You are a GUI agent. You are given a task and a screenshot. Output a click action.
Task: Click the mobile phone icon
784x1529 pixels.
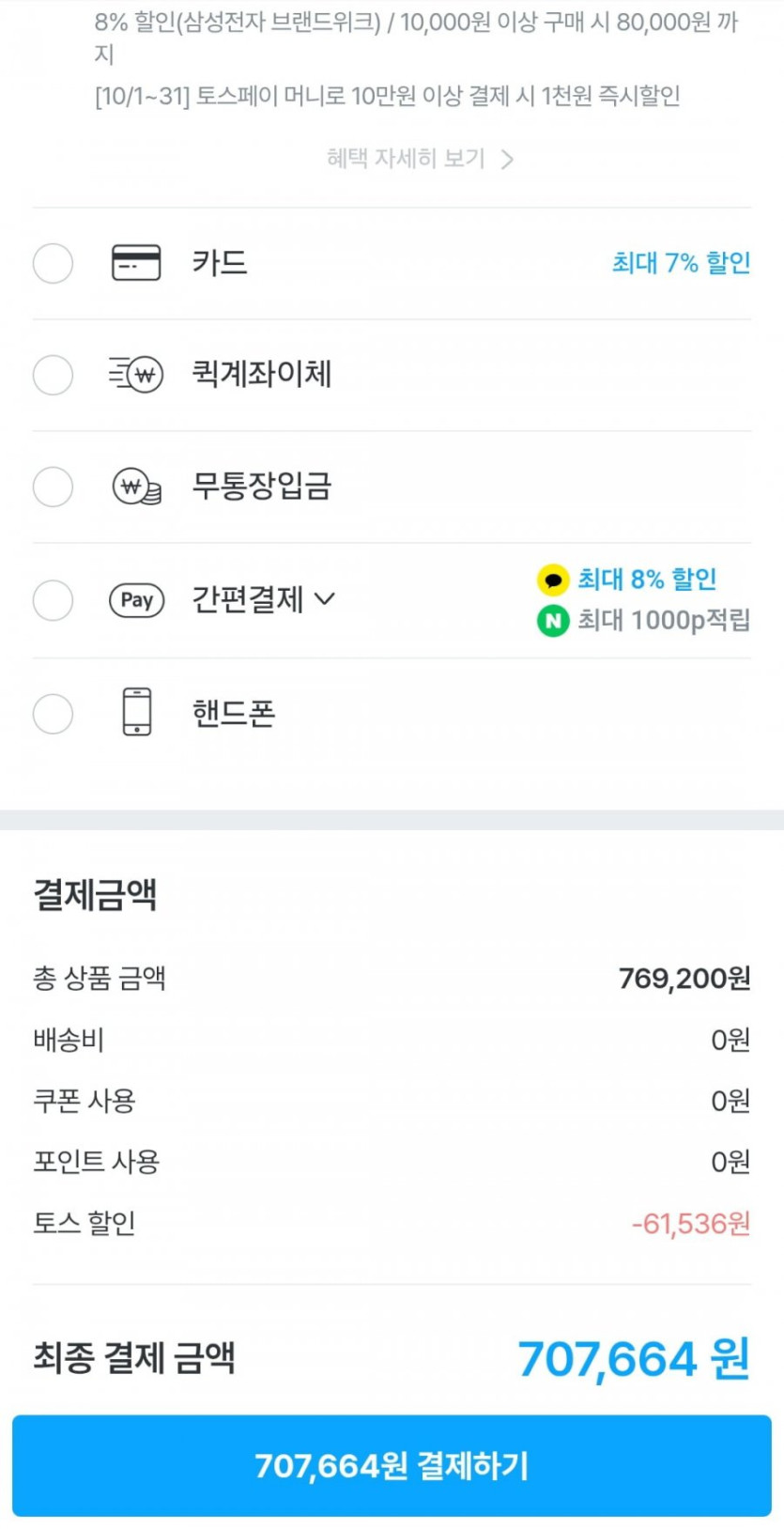137,711
